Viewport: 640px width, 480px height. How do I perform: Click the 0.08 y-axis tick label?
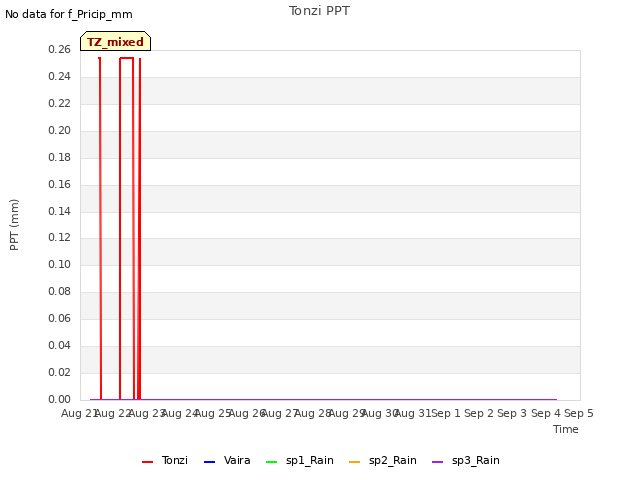tap(59, 291)
